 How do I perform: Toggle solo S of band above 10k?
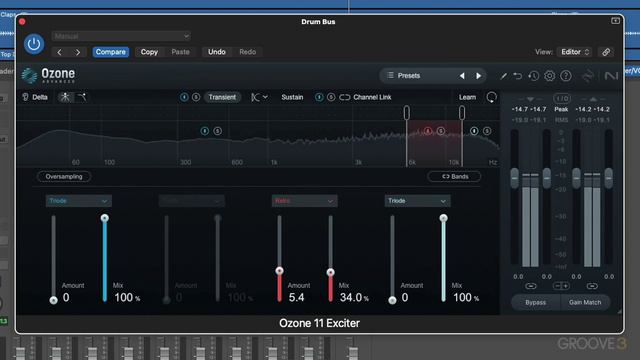click(487, 131)
